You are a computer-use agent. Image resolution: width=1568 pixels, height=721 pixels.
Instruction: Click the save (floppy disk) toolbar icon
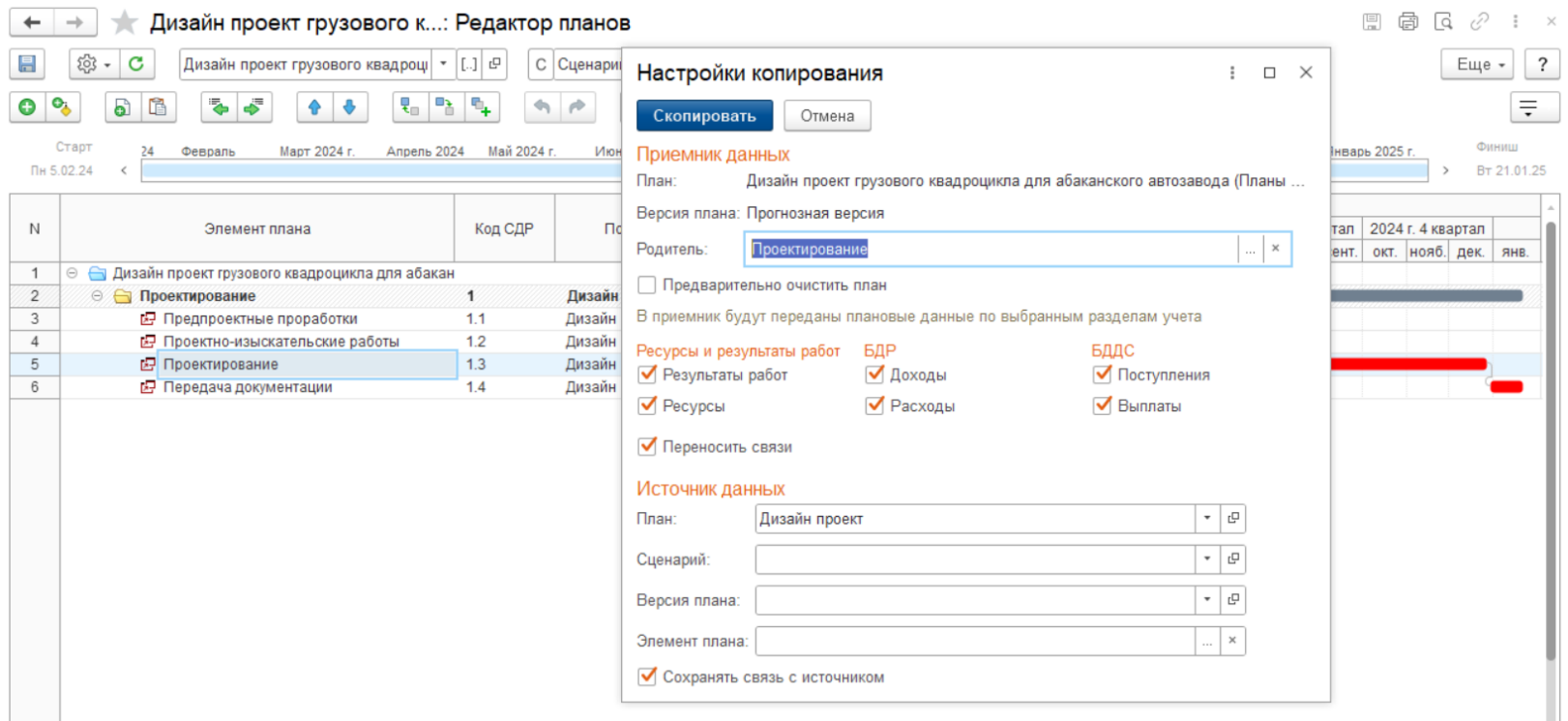(x=27, y=64)
